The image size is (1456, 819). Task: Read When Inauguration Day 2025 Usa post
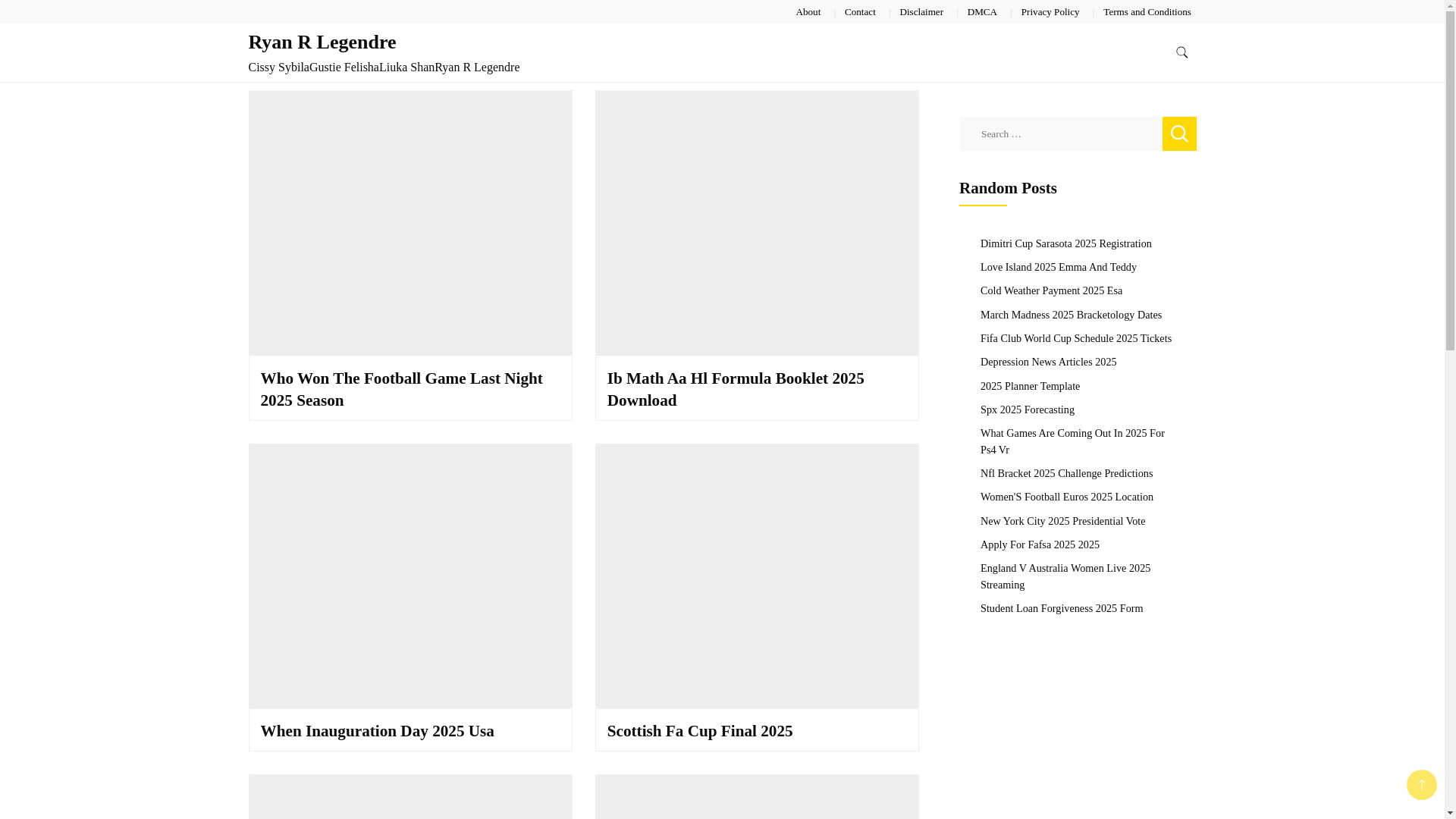pos(377,731)
